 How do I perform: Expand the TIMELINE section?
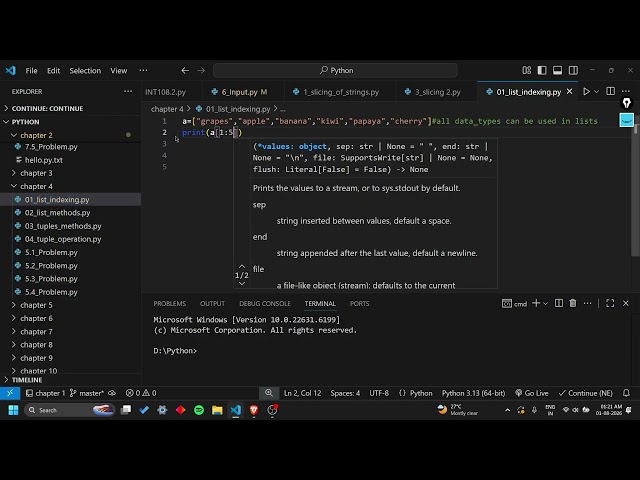click(x=70, y=380)
